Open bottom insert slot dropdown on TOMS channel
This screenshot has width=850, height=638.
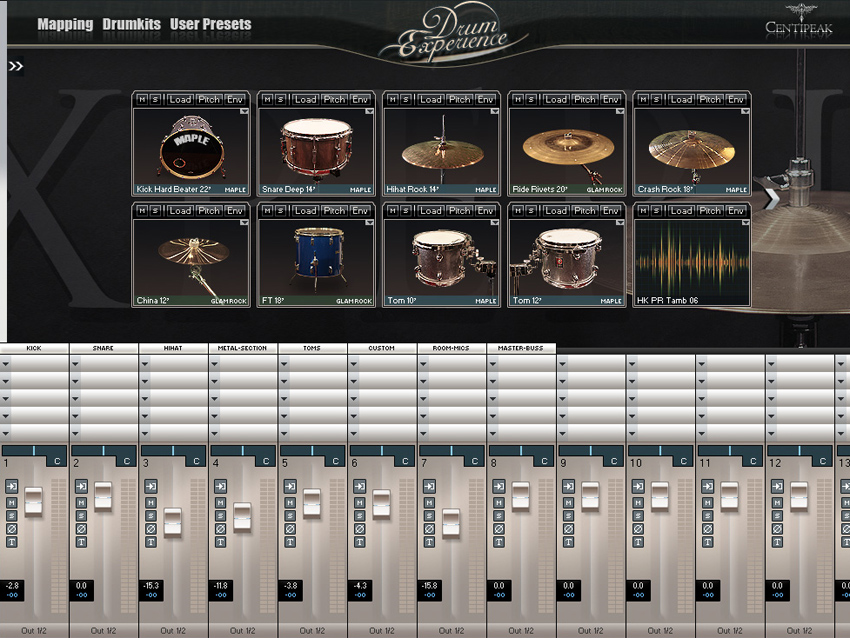click(x=284, y=433)
